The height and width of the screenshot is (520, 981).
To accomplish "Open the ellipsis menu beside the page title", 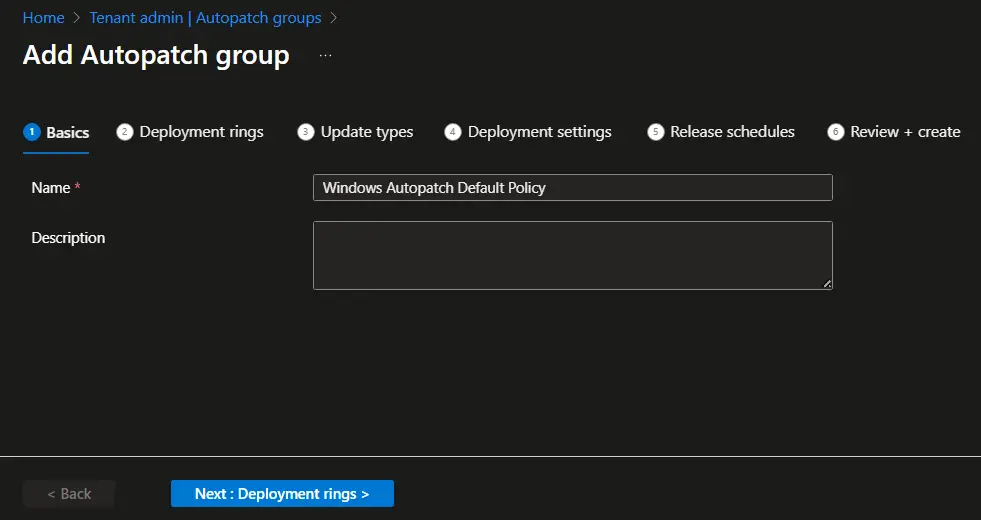I will [325, 56].
